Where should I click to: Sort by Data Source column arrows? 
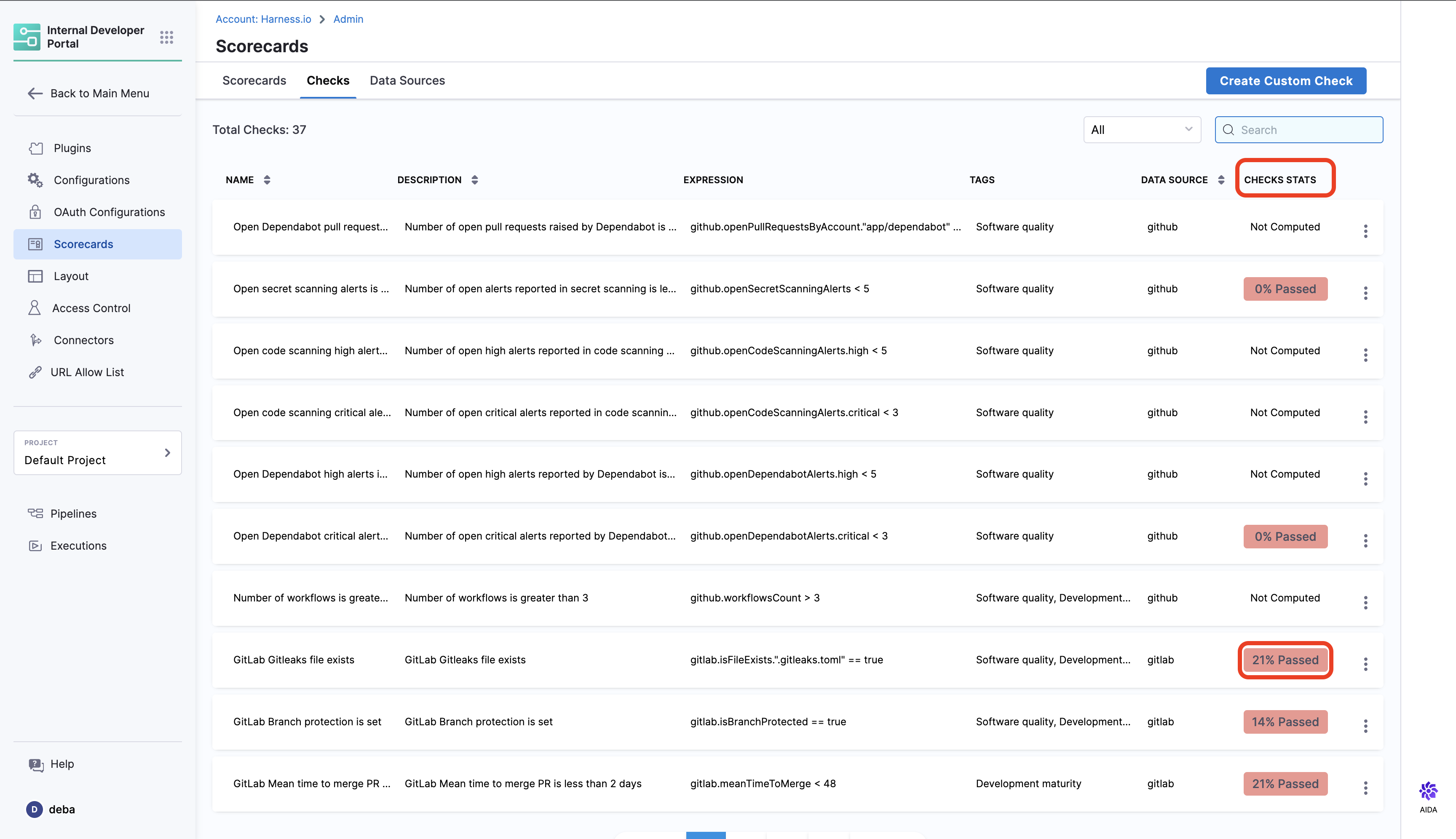pyautogui.click(x=1221, y=180)
